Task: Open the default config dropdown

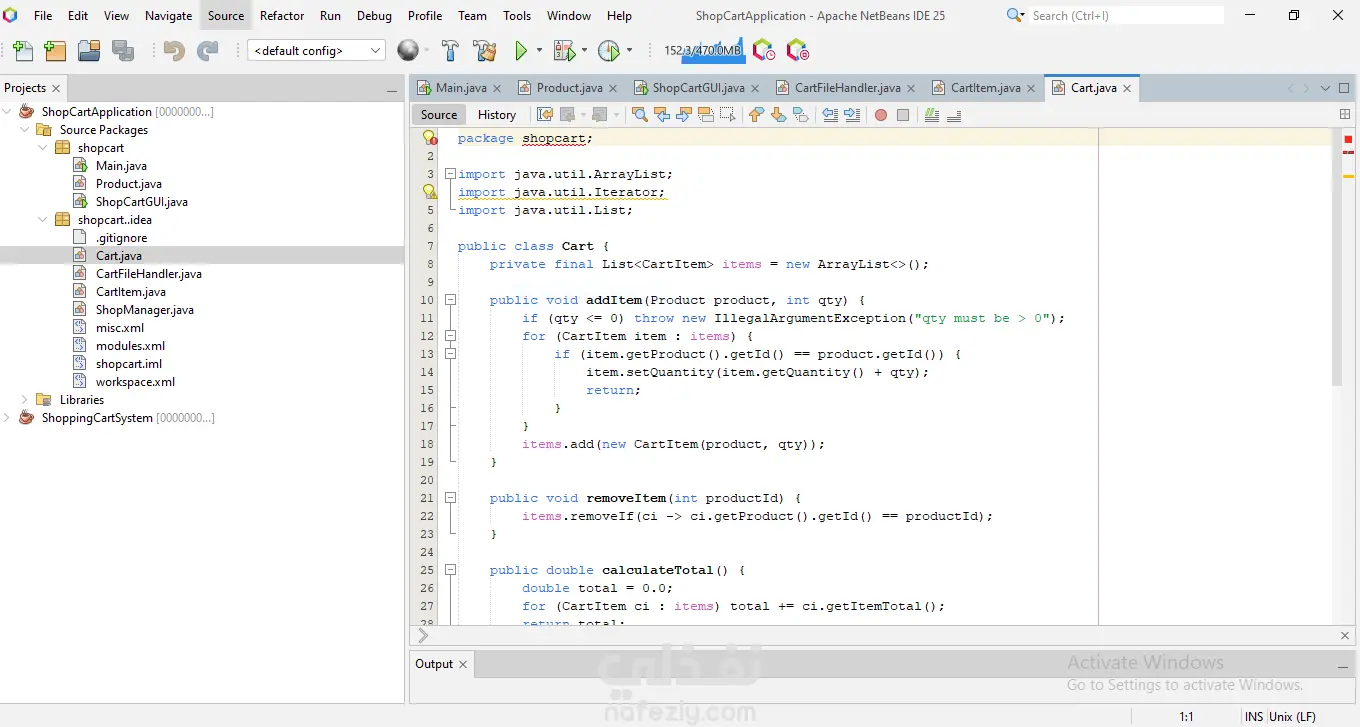Action: pos(316,51)
